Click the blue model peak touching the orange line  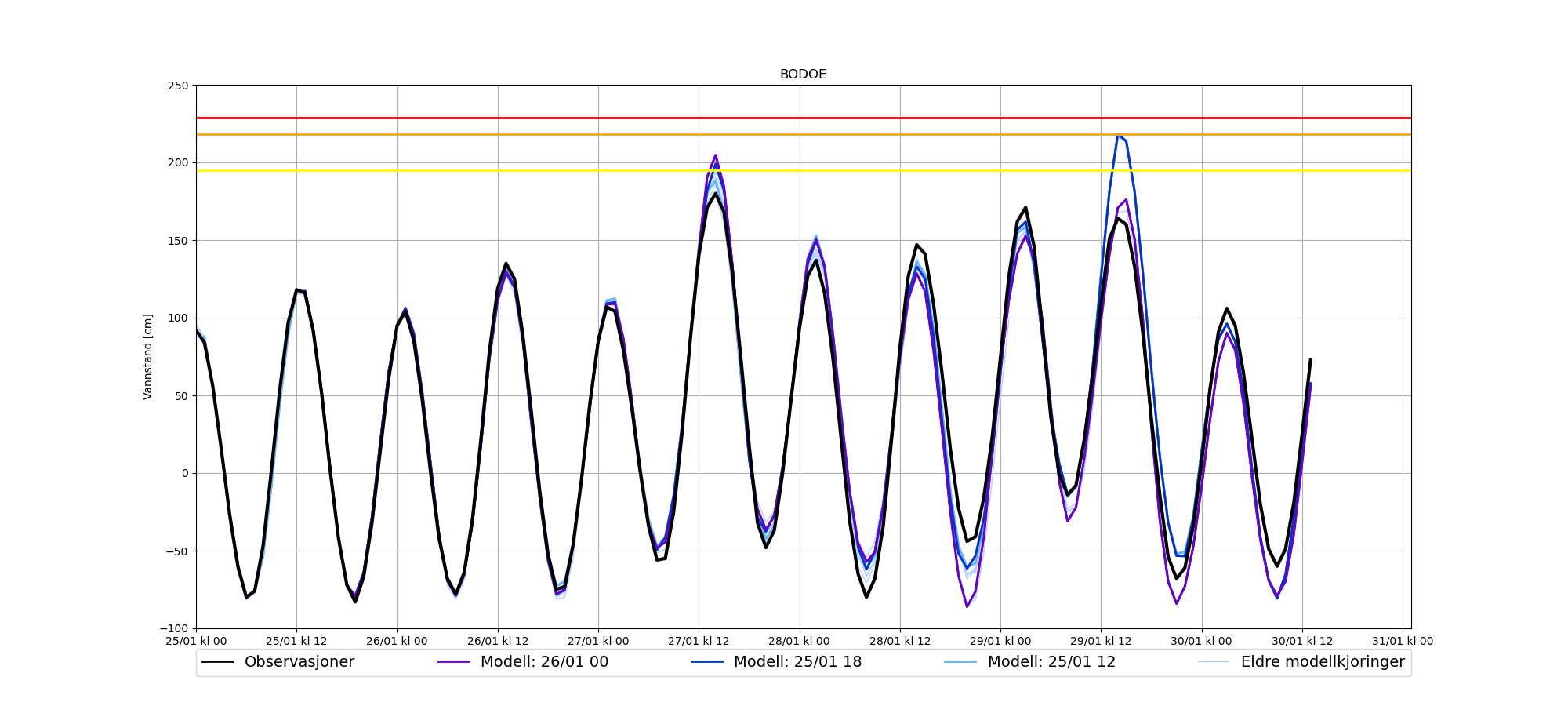coord(1118,135)
